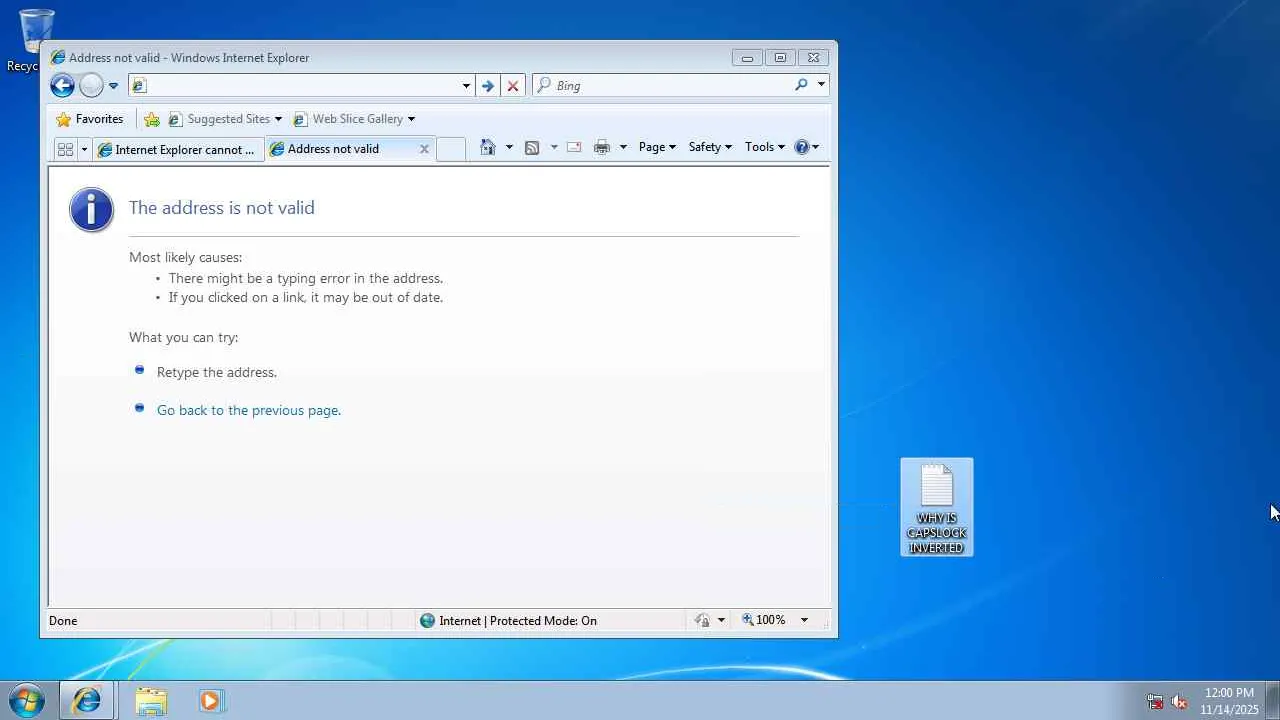Click the Home page icon
Image resolution: width=1280 pixels, height=720 pixels.
[488, 147]
